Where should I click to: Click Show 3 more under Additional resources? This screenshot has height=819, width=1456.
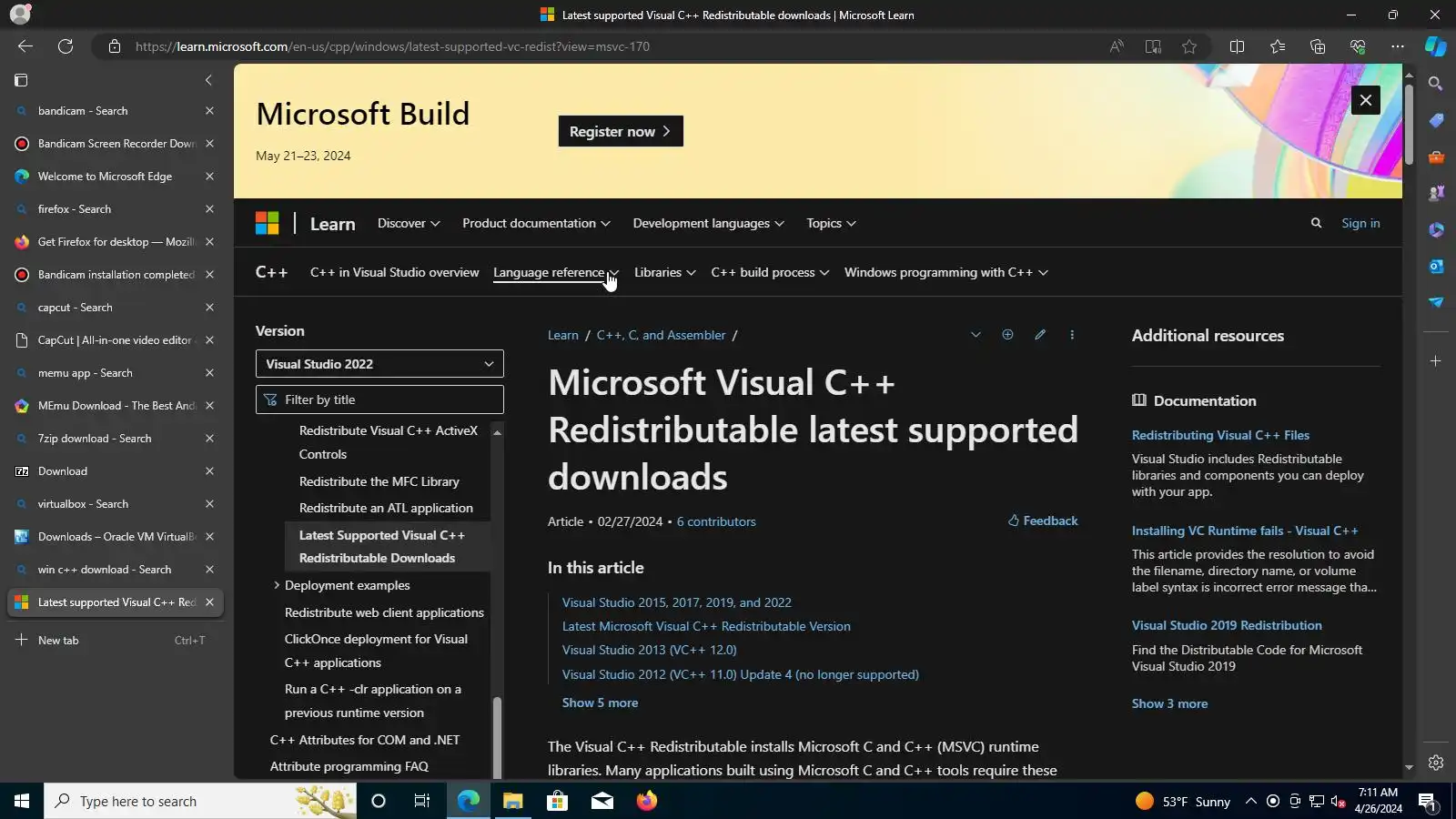coord(1169,703)
